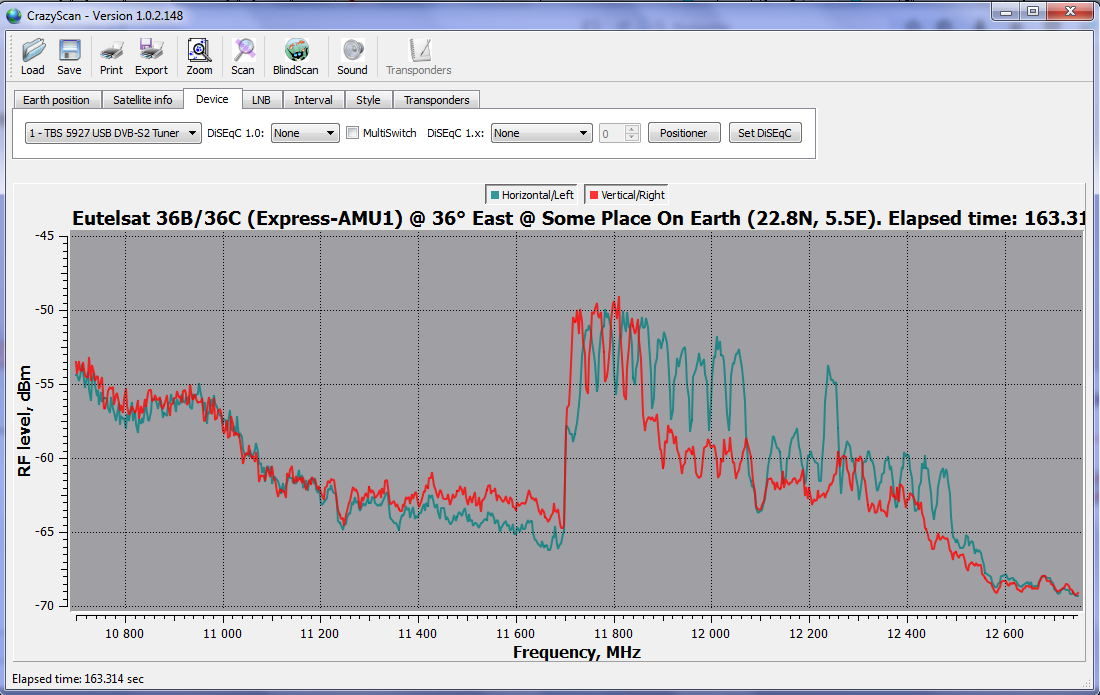Toggle the Sound icon
1100x695 pixels.
pyautogui.click(x=352, y=52)
